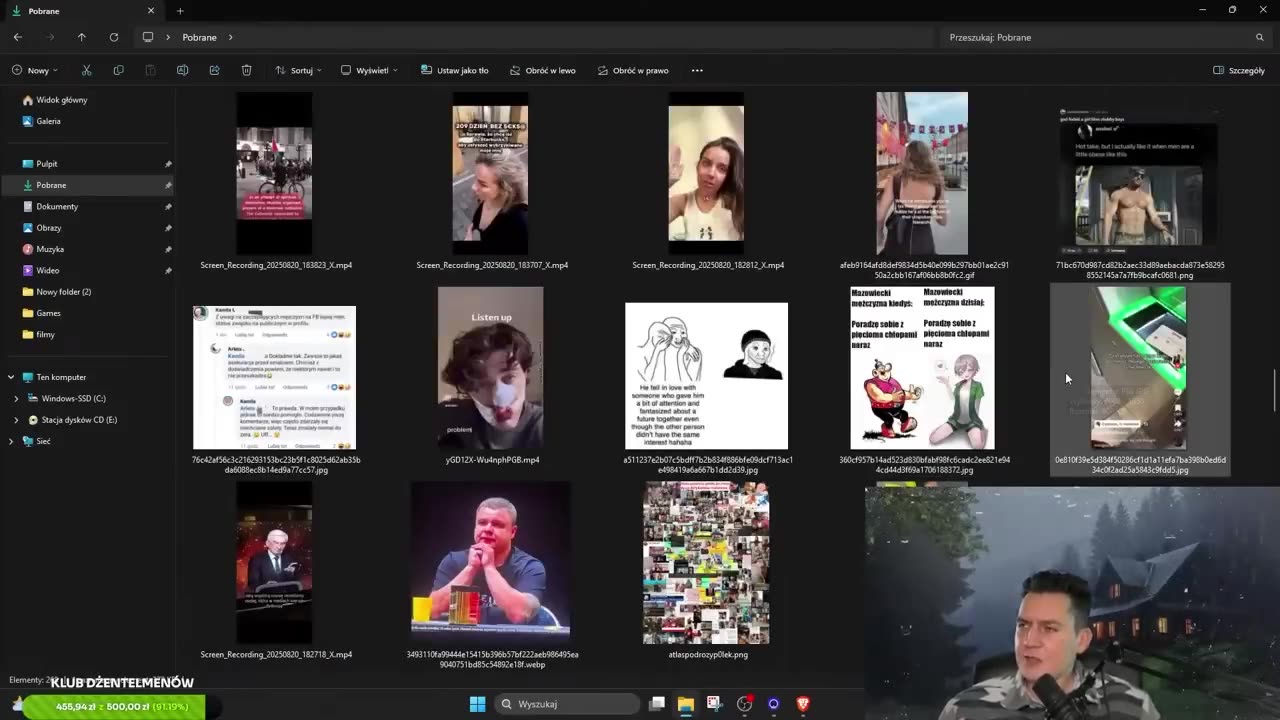Viewport: 1280px width, 720px height.
Task: Expand the Windows-SSD (C:) drive node
Action: tap(16, 399)
